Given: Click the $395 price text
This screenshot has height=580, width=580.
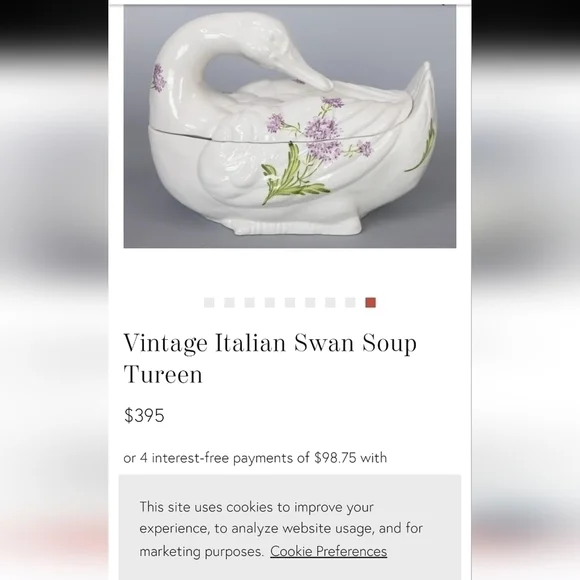Looking at the screenshot, I should pos(144,415).
